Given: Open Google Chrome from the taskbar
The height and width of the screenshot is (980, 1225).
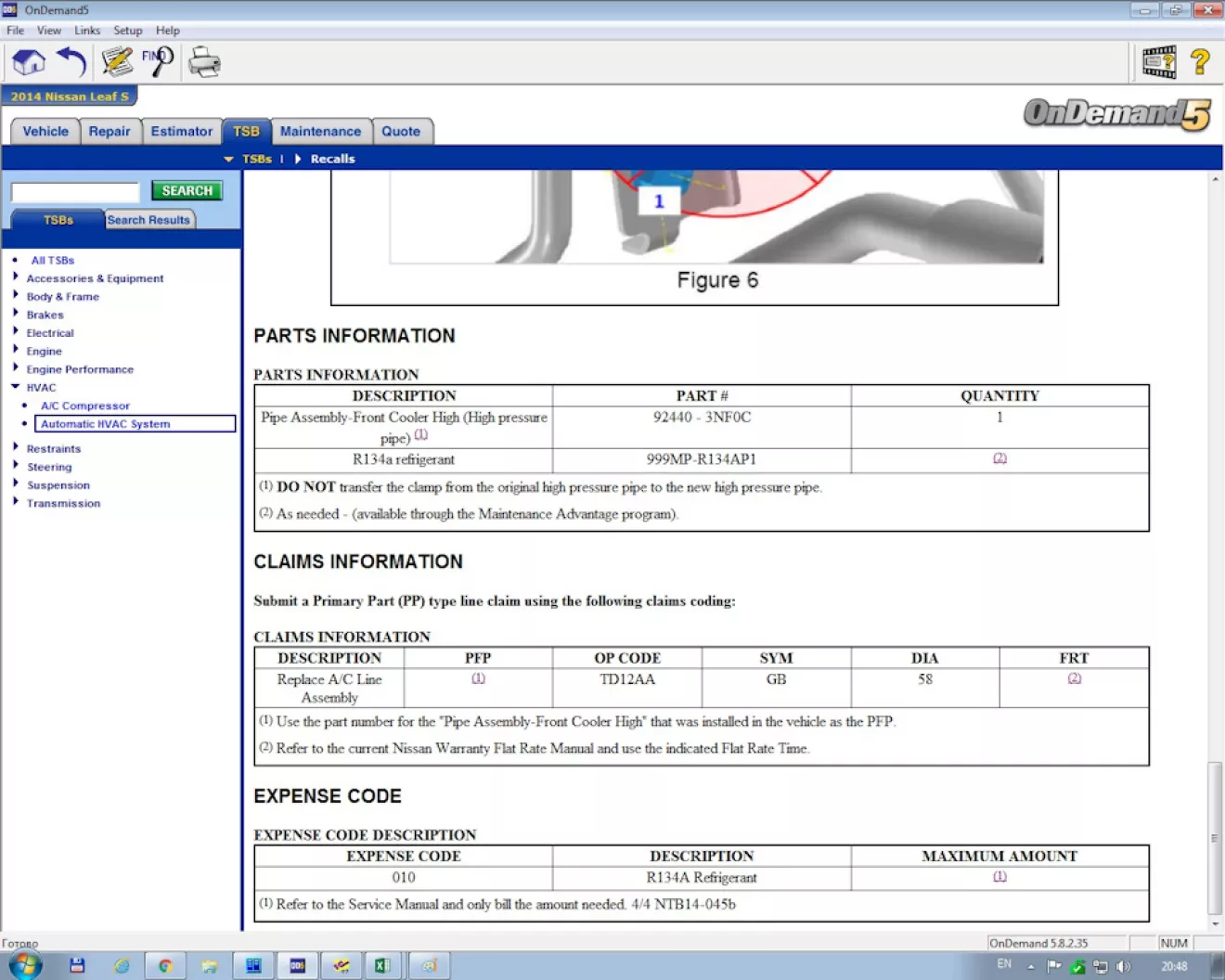Looking at the screenshot, I should [x=165, y=966].
